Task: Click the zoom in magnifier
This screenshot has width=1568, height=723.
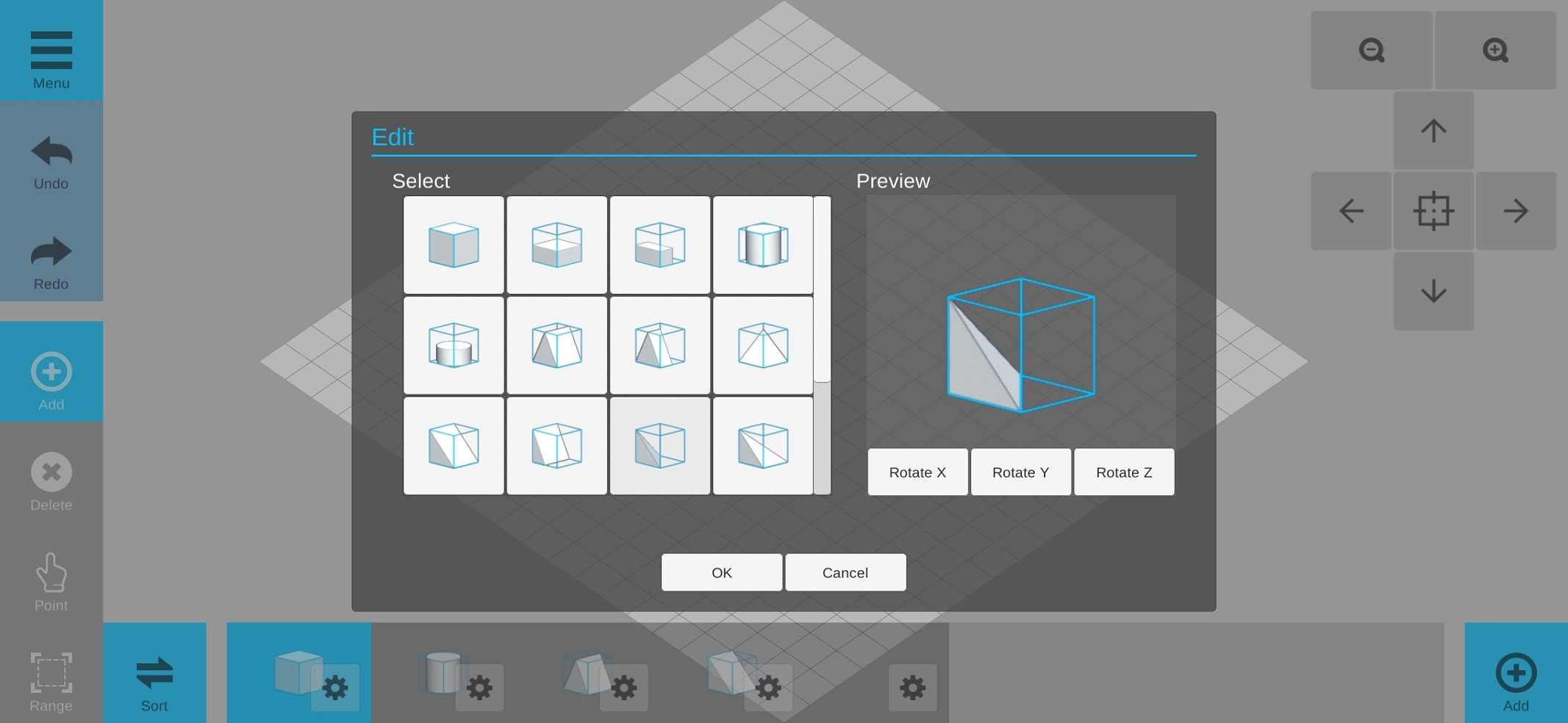Action: (x=1494, y=50)
